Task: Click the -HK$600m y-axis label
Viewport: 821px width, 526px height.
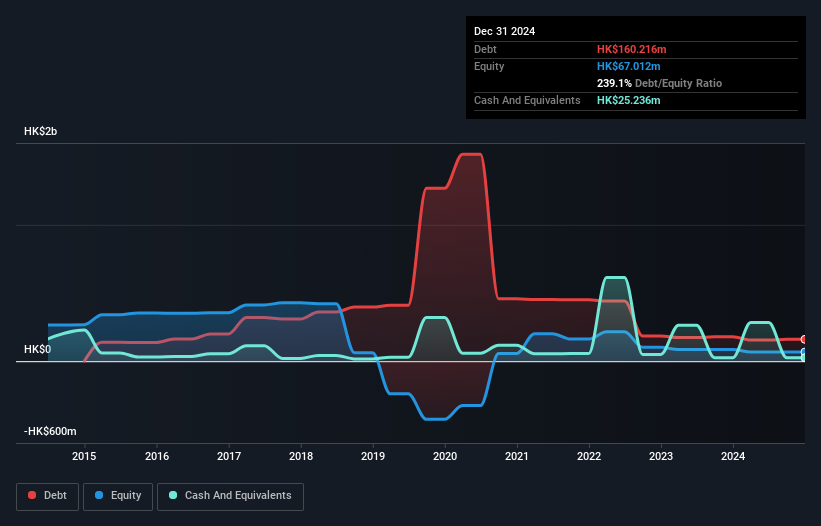Action: pos(50,431)
